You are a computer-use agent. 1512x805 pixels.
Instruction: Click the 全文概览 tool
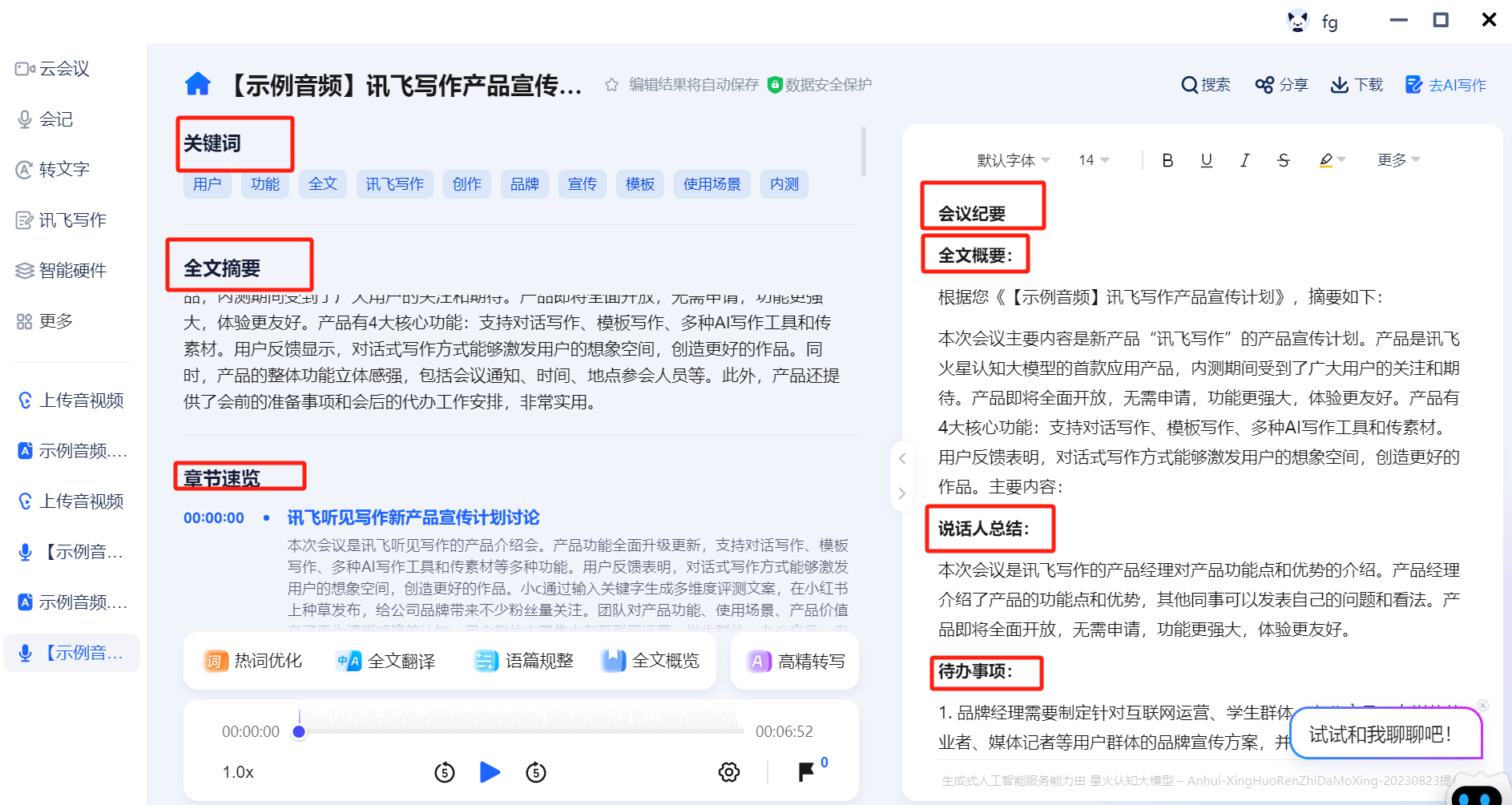tap(650, 661)
